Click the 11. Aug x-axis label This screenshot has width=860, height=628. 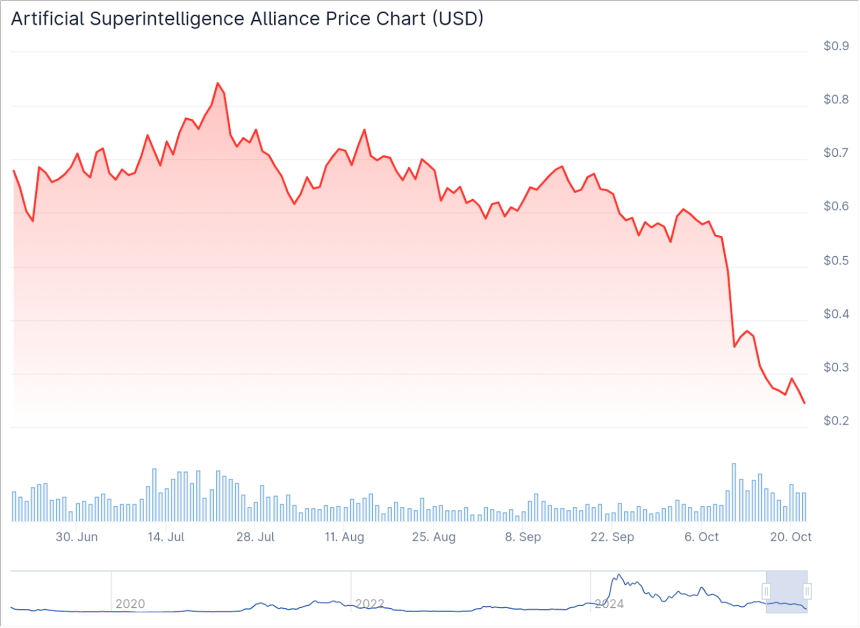click(x=344, y=537)
